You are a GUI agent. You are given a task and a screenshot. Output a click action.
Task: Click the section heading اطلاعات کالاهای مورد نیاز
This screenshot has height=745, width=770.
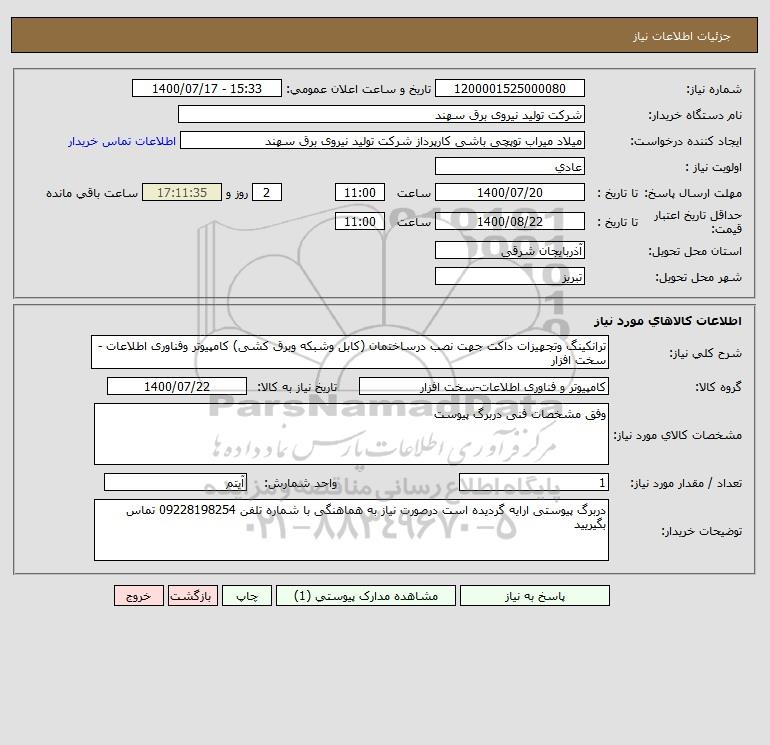coord(668,321)
